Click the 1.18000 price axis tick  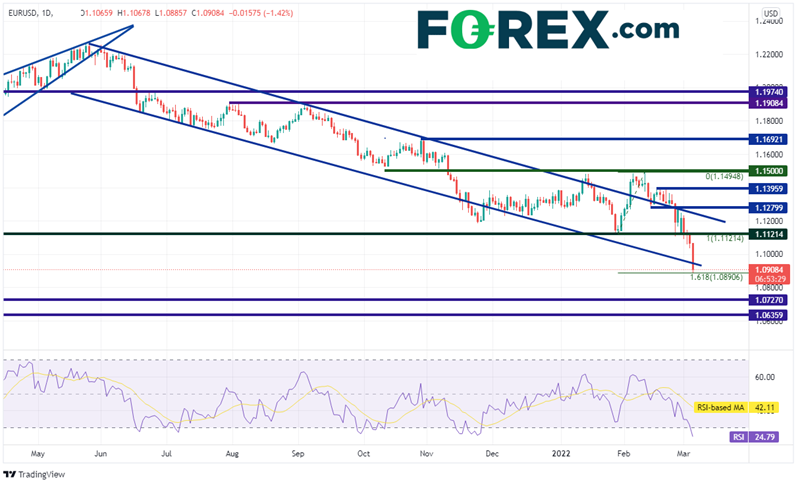click(769, 121)
